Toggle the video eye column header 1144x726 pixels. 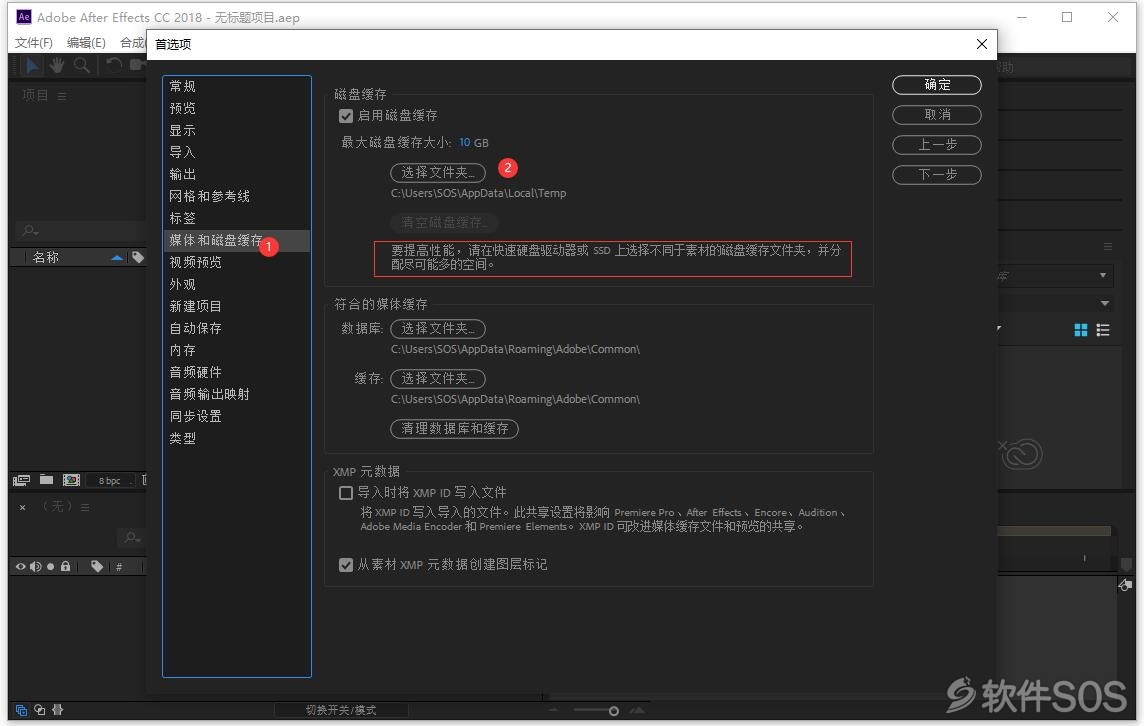click(20, 566)
